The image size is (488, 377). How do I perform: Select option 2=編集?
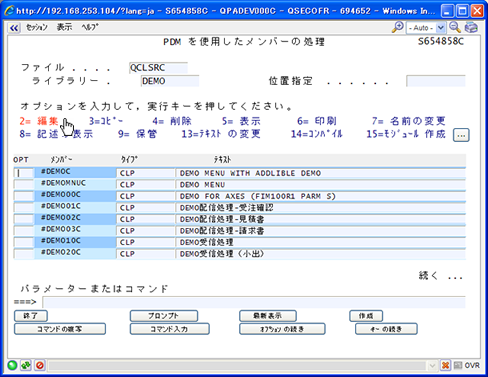(39, 121)
